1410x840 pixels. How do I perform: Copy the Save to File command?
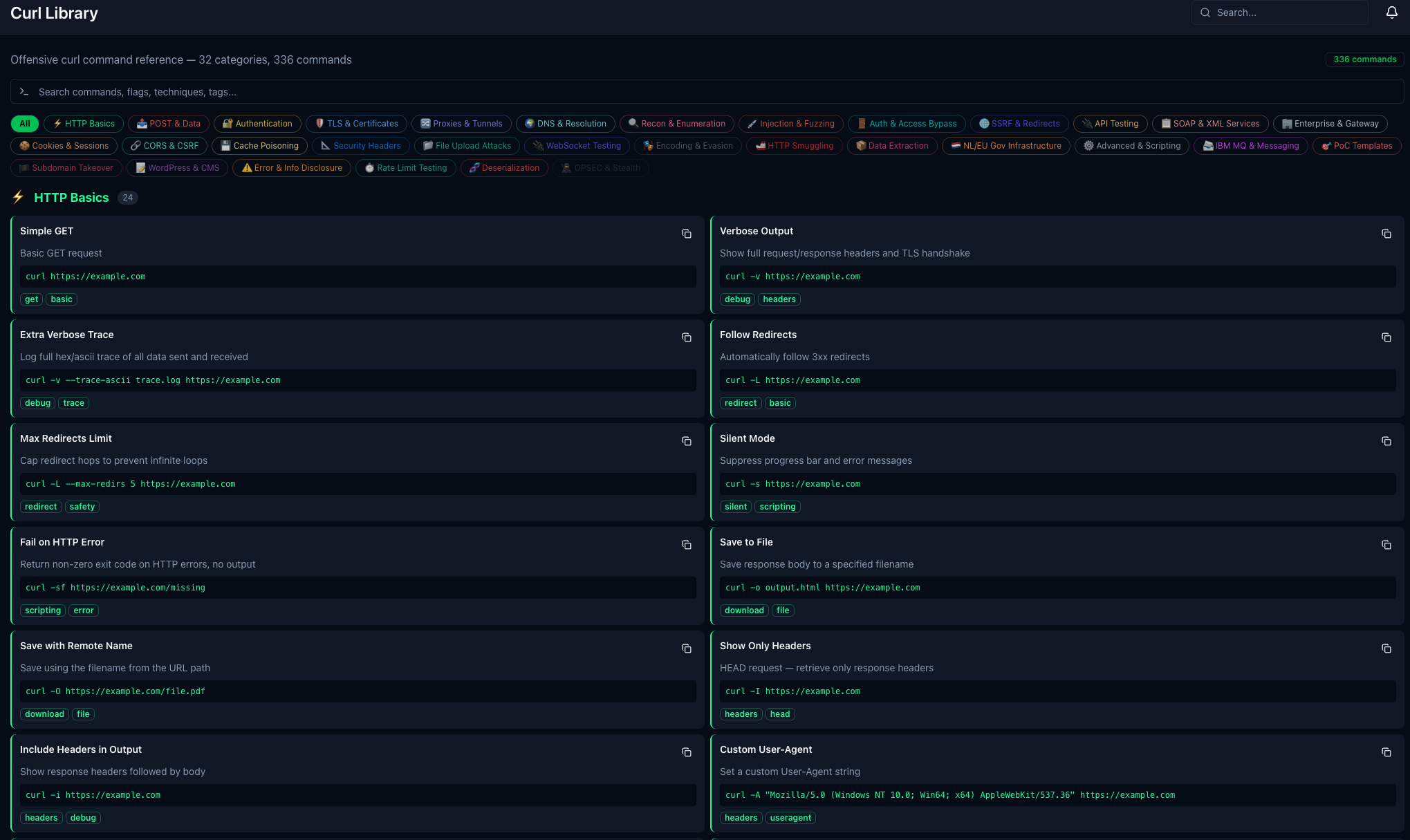pos(1386,545)
